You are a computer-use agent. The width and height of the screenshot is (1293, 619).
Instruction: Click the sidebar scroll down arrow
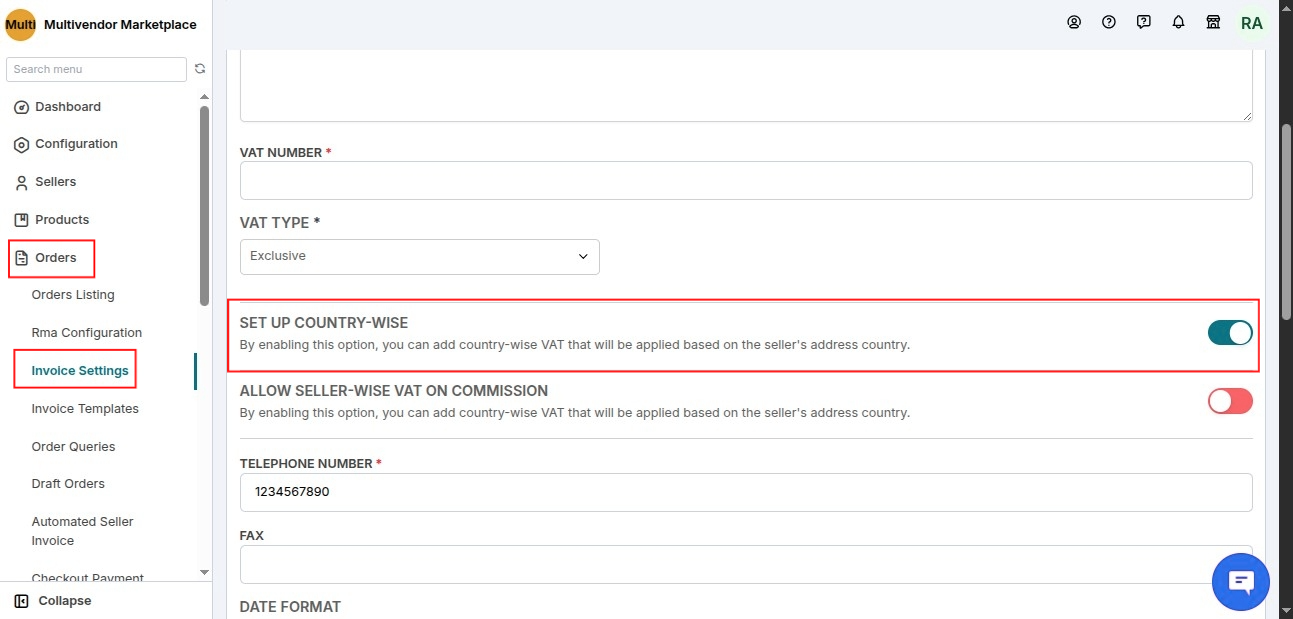pyautogui.click(x=205, y=572)
